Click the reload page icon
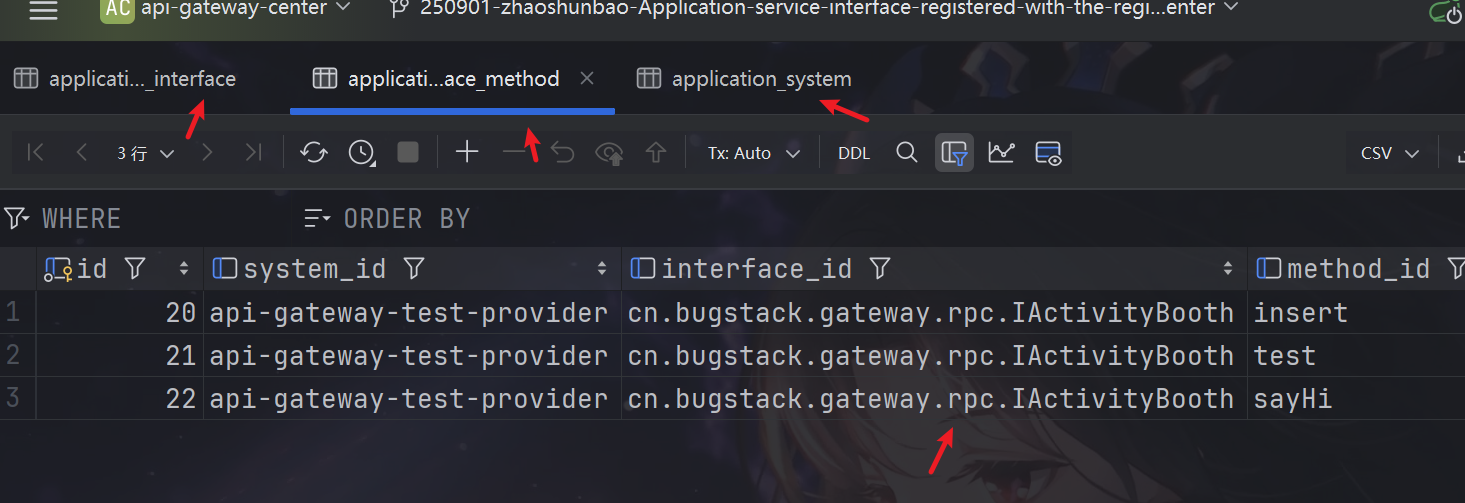The height and width of the screenshot is (503, 1465). 313,152
